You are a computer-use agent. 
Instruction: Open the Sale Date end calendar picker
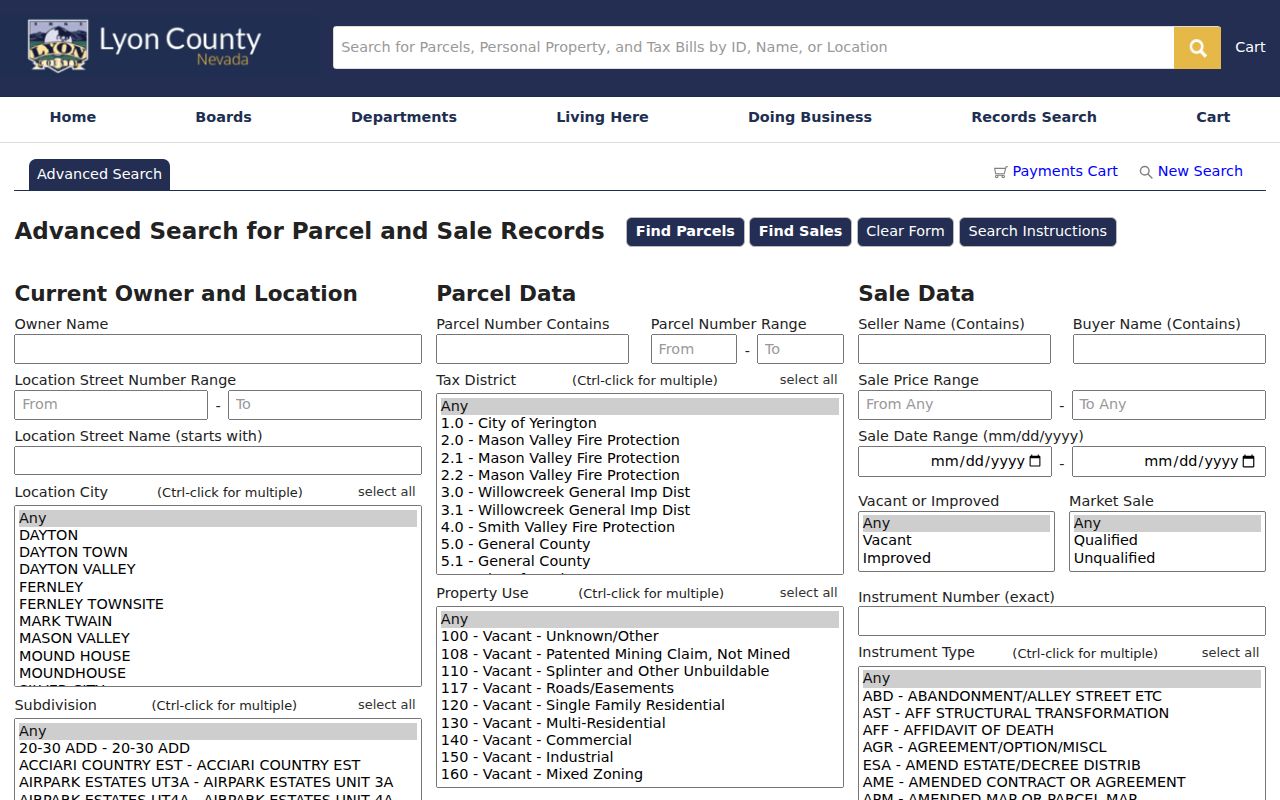[x=1249, y=461]
